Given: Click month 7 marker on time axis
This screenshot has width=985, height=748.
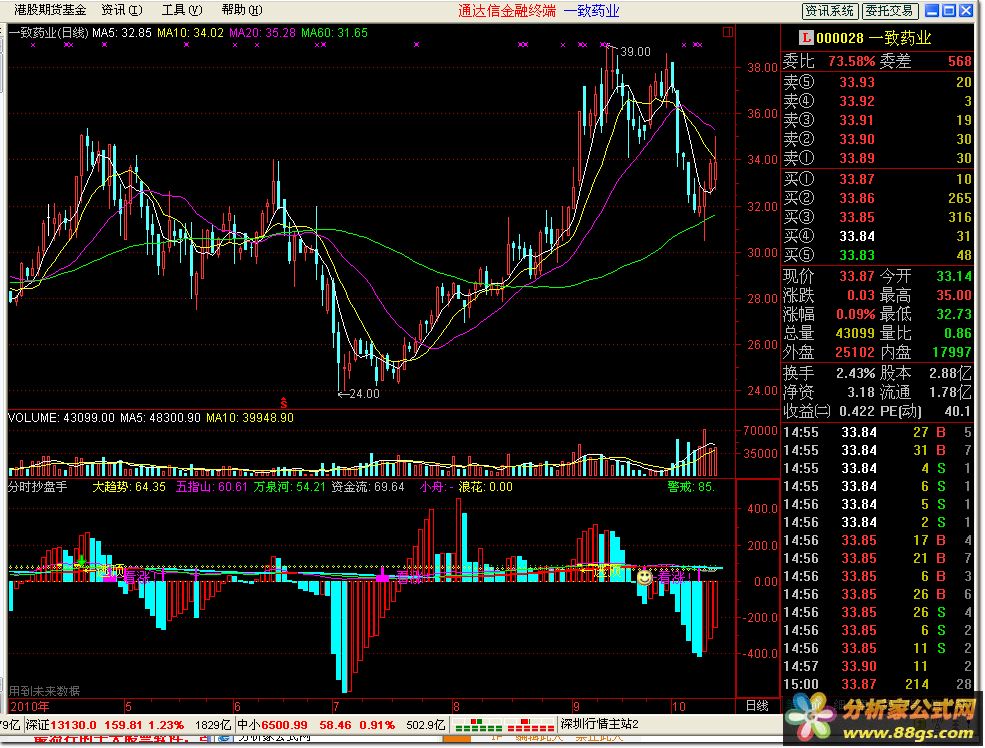Looking at the screenshot, I should point(336,707).
